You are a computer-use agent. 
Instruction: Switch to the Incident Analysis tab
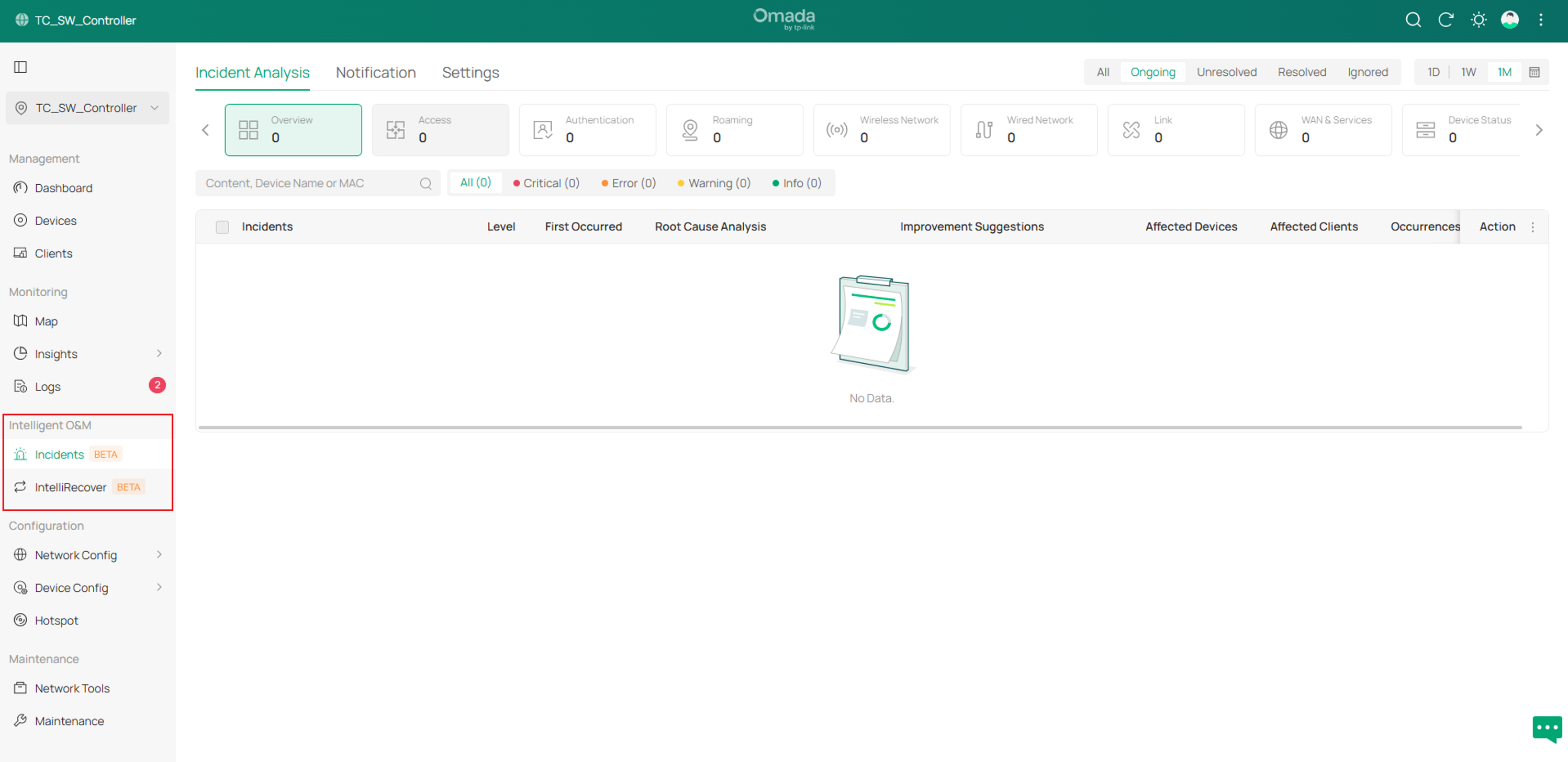tap(253, 73)
